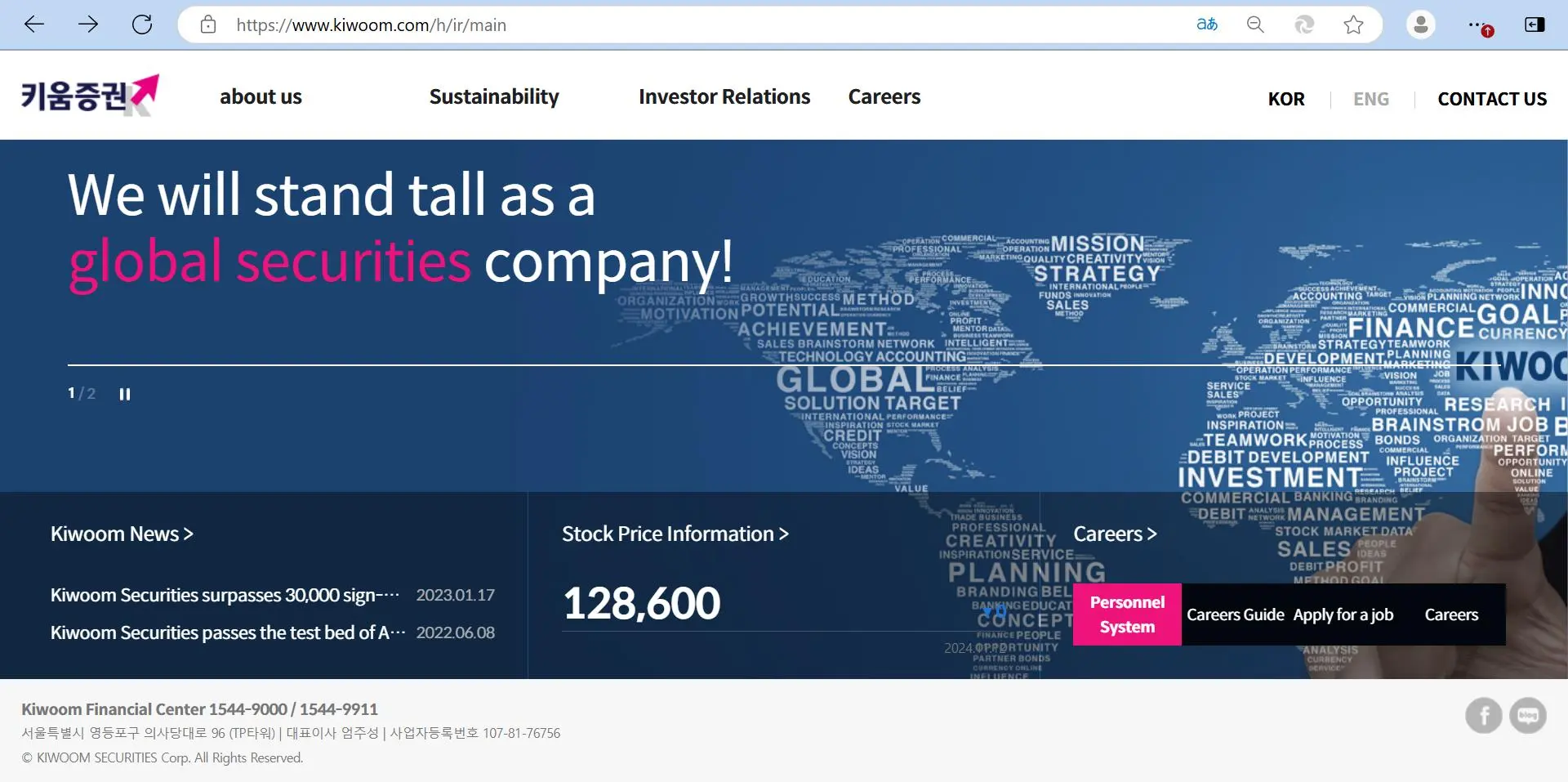Open the Kiwoom Facebook page icon
This screenshot has height=782, width=1568.
point(1484,716)
